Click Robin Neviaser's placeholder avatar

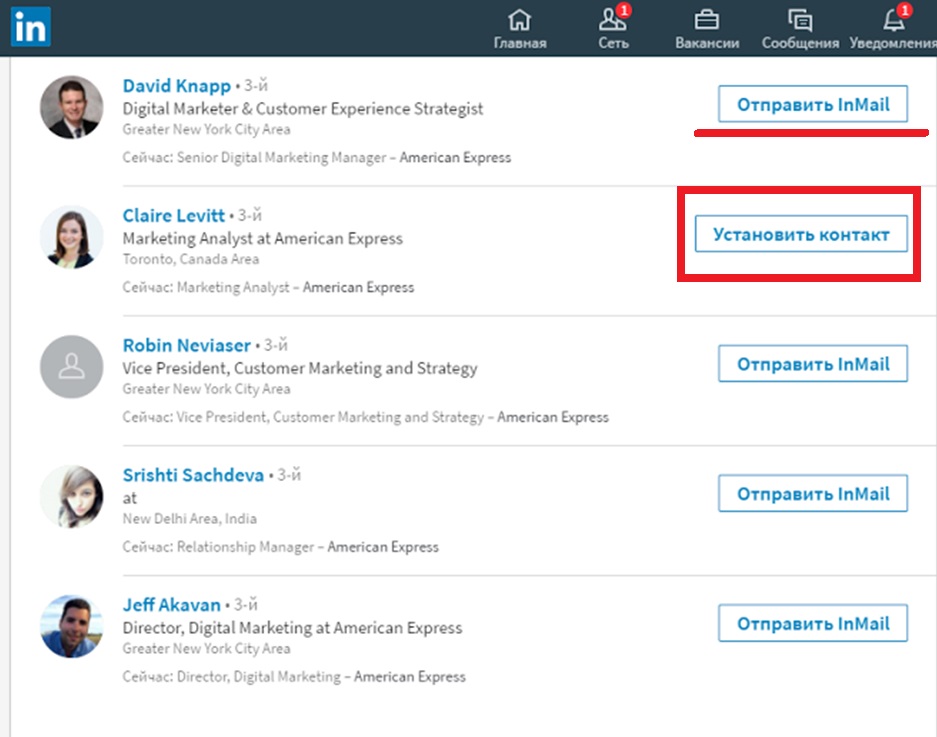click(72, 366)
